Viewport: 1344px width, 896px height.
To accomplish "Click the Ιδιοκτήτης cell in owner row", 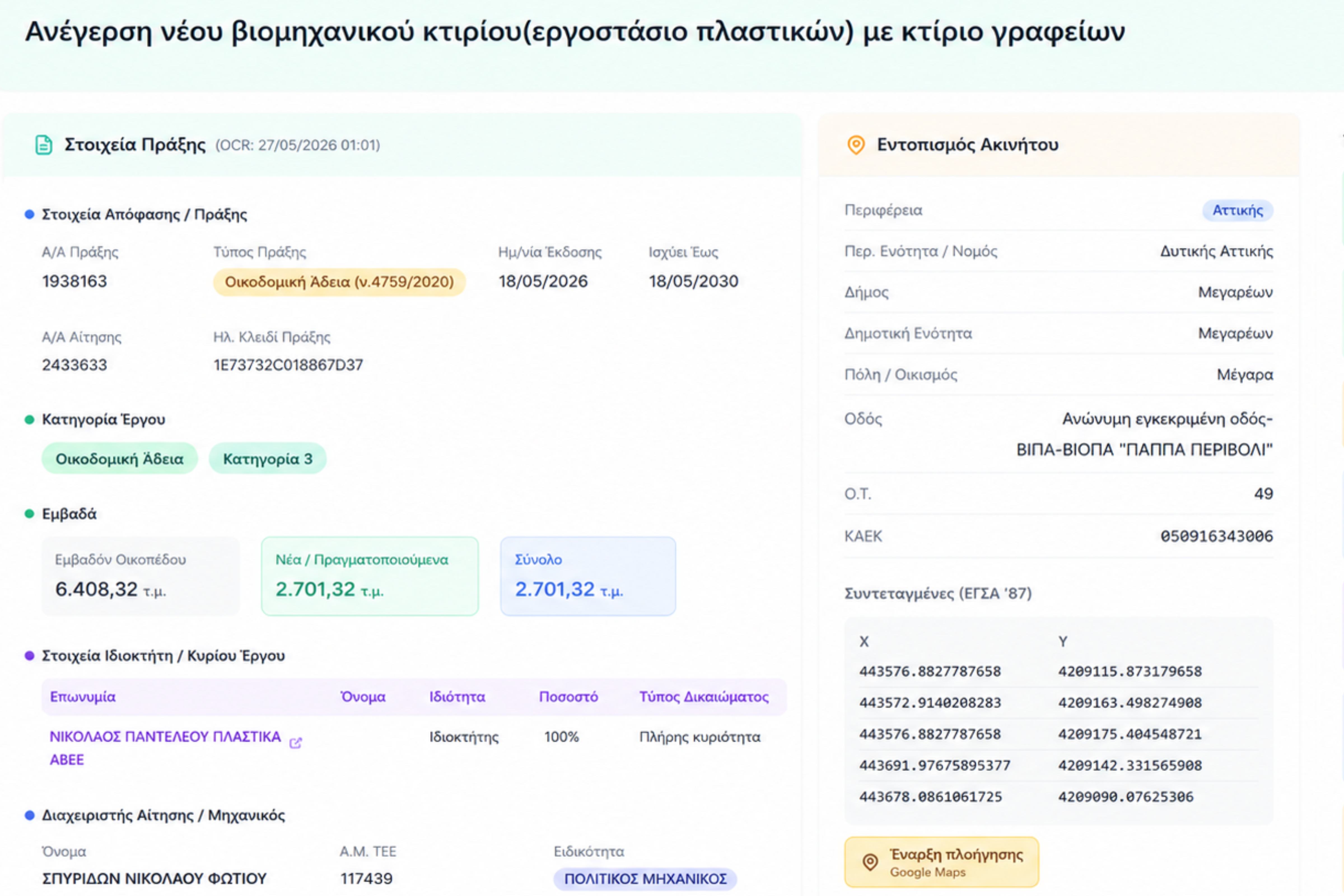I will click(464, 737).
